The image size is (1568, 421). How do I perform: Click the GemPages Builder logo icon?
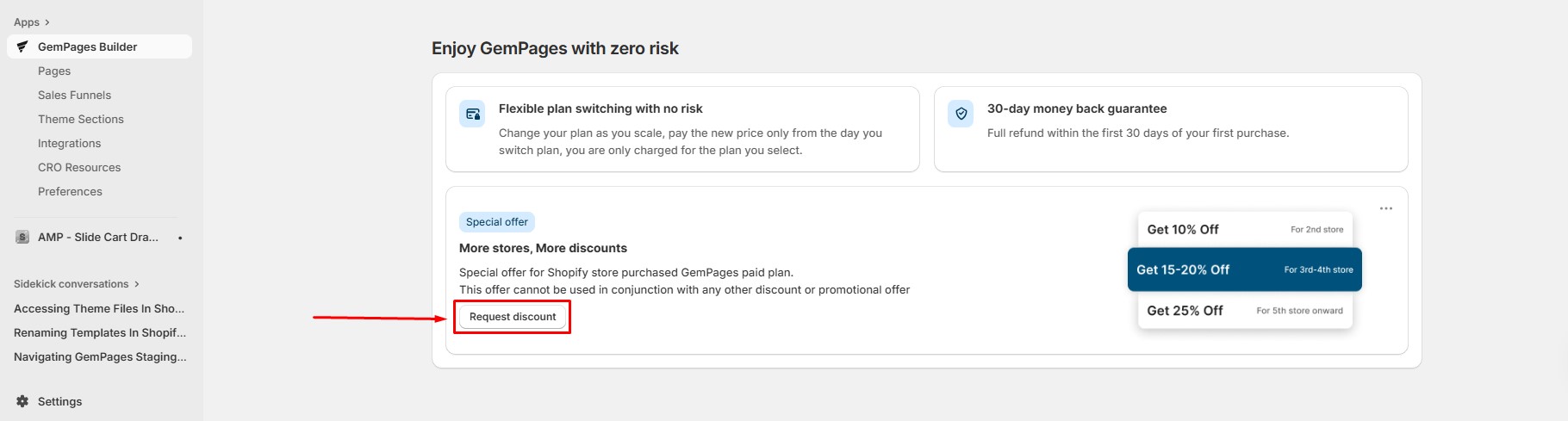click(22, 46)
